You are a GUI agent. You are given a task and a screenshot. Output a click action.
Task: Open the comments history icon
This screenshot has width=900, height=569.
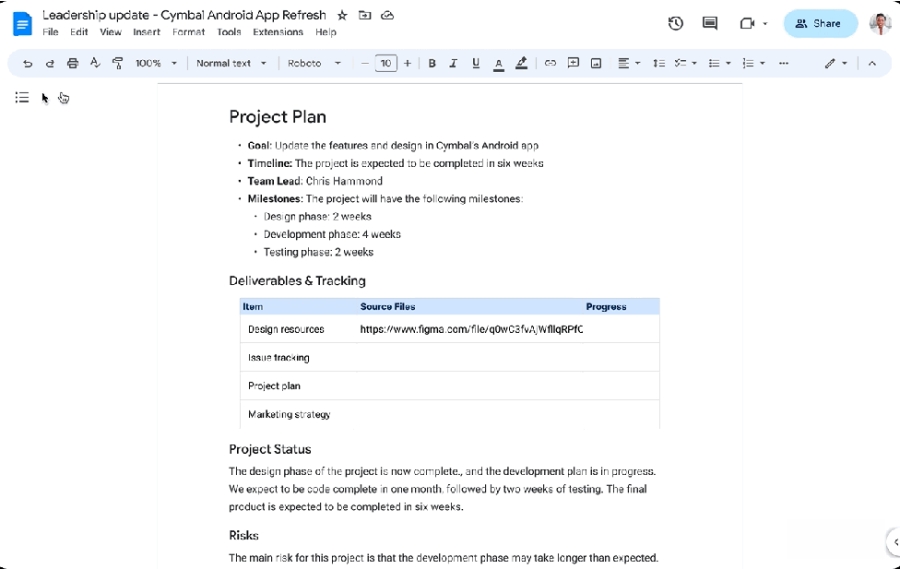tap(710, 24)
